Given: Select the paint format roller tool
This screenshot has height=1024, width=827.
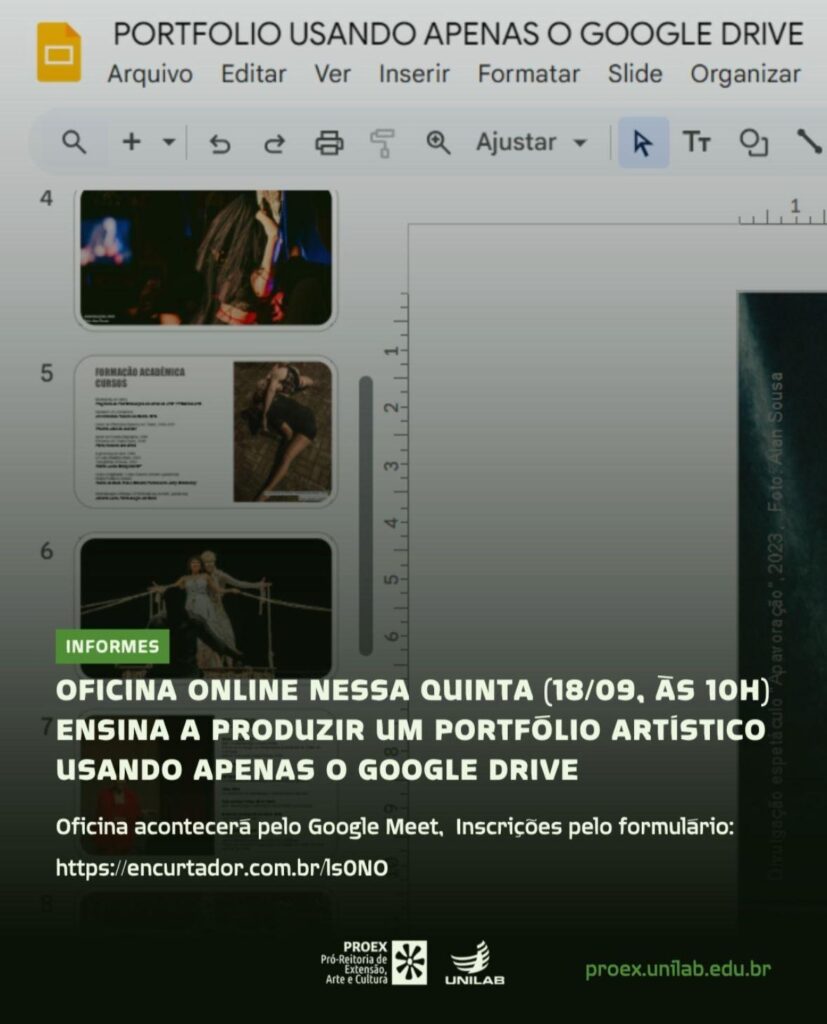Looking at the screenshot, I should click(x=382, y=143).
